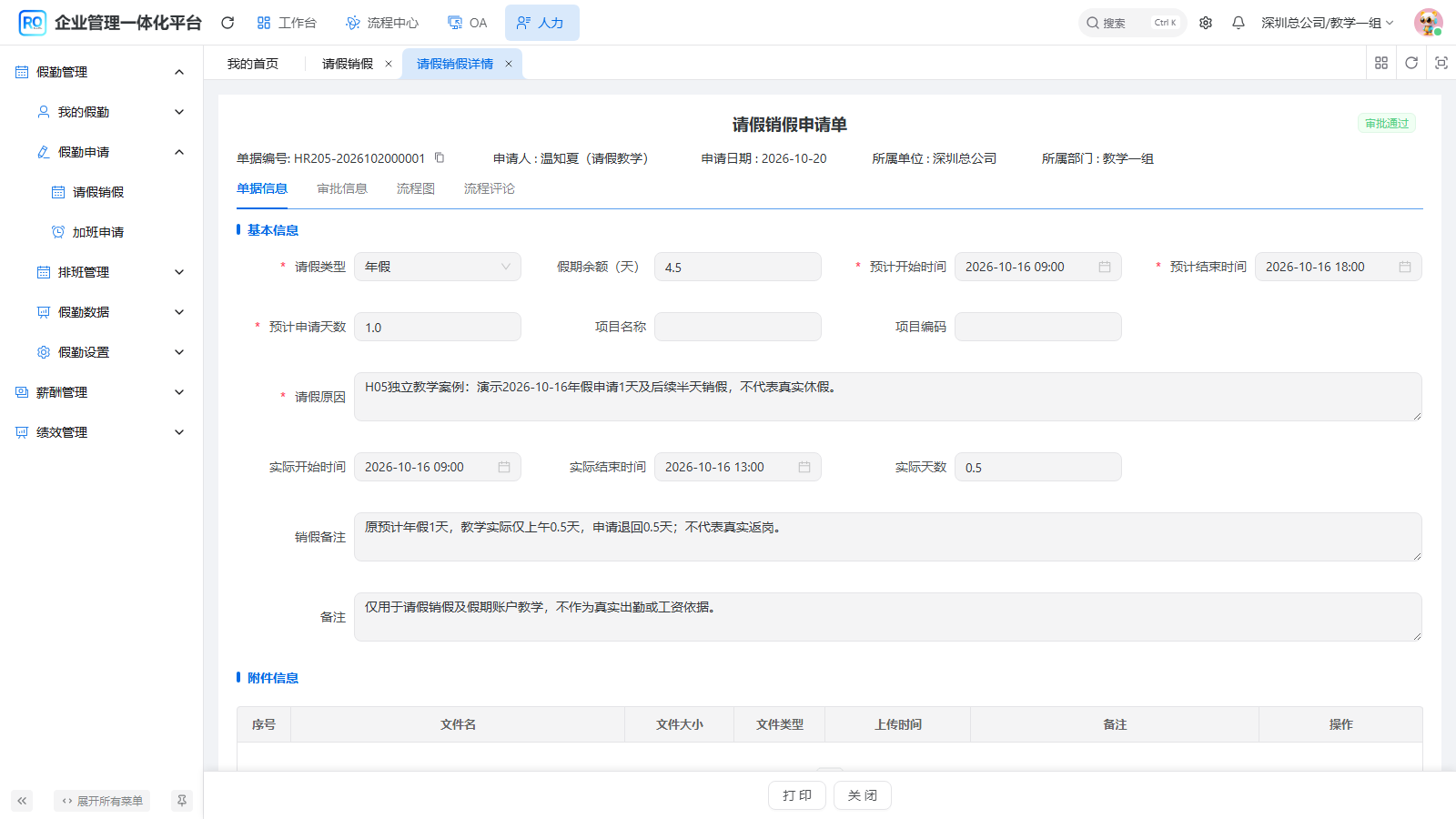Click calendar icon in 预计开始时间 field

(1105, 267)
